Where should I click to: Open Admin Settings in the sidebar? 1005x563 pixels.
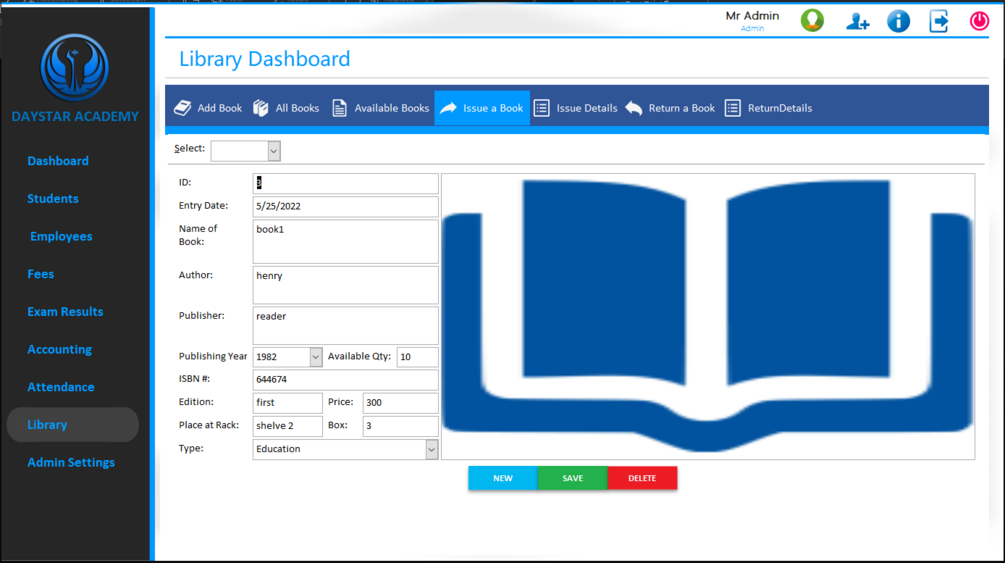pyautogui.click(x=71, y=462)
